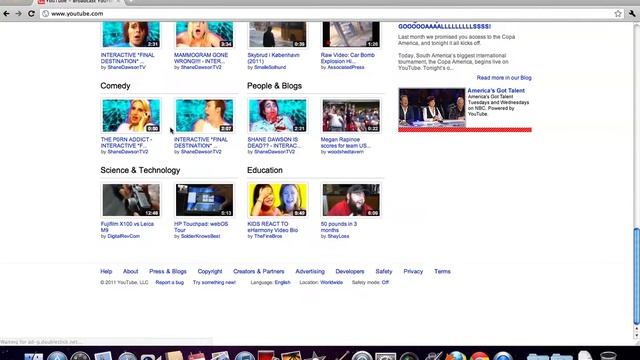Visit the ShaneDawsonTV channel link
This screenshot has width=640, height=360.
point(126,67)
